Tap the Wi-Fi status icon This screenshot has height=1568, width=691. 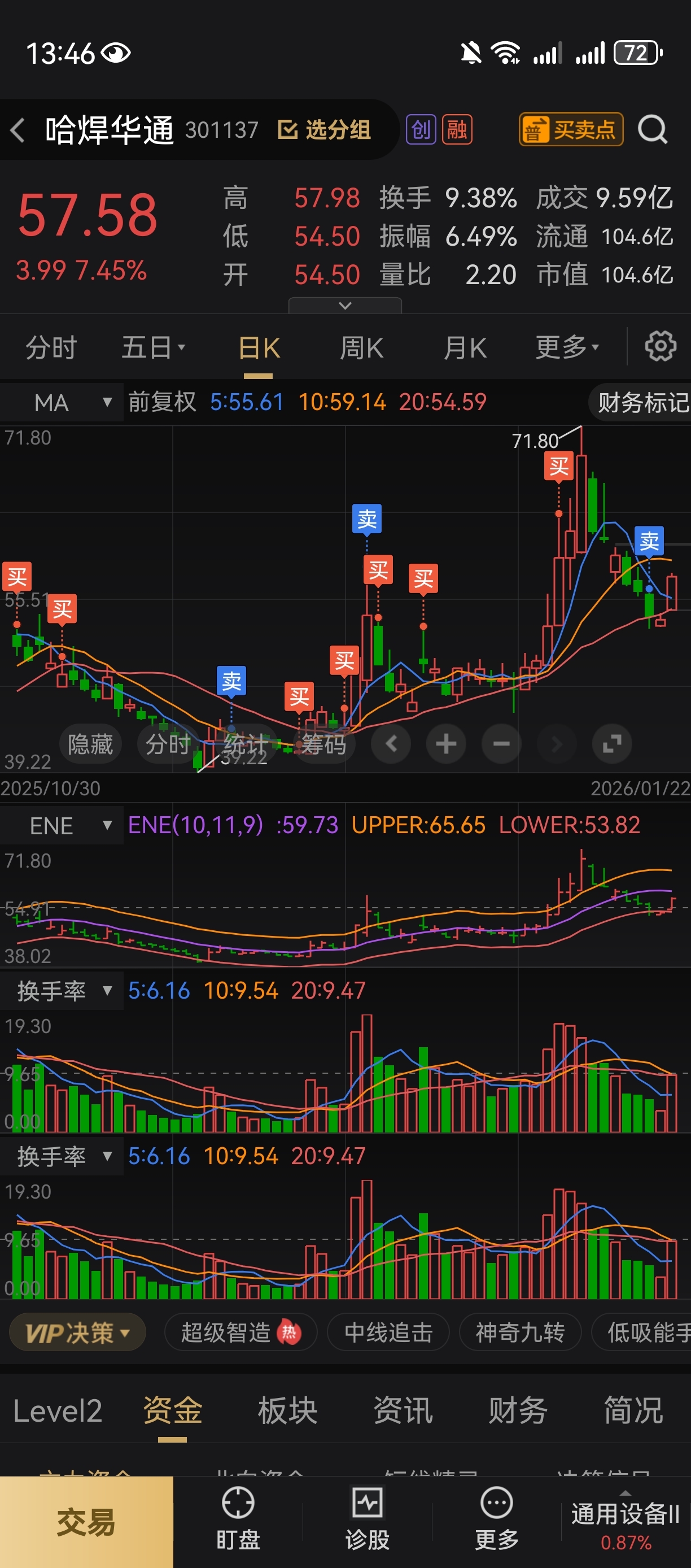(x=505, y=53)
